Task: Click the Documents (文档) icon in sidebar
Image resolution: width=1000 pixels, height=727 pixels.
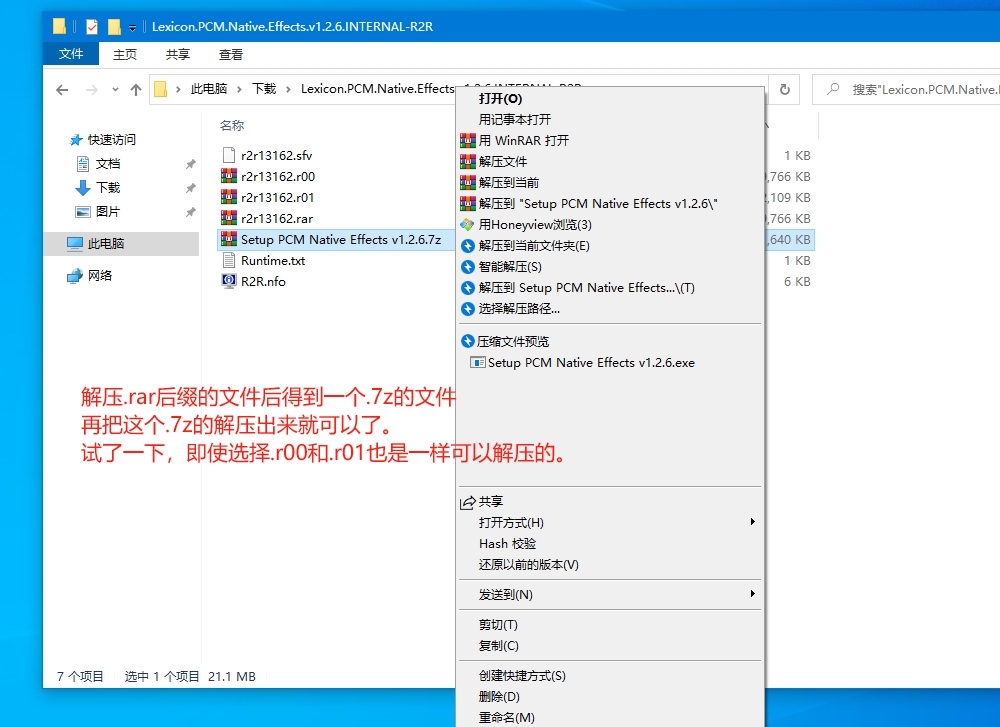Action: pos(83,164)
